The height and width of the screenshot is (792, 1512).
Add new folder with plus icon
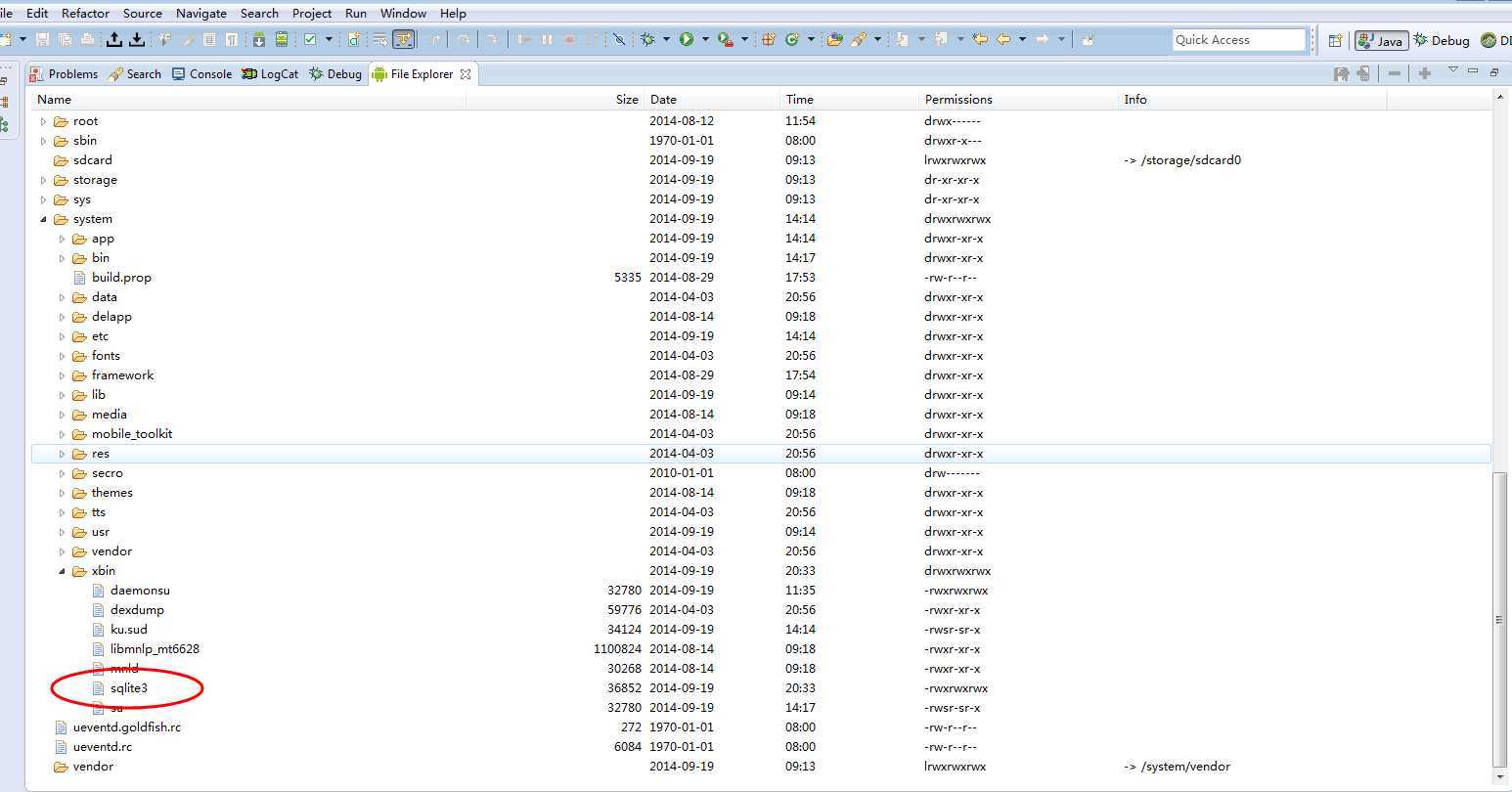1425,73
